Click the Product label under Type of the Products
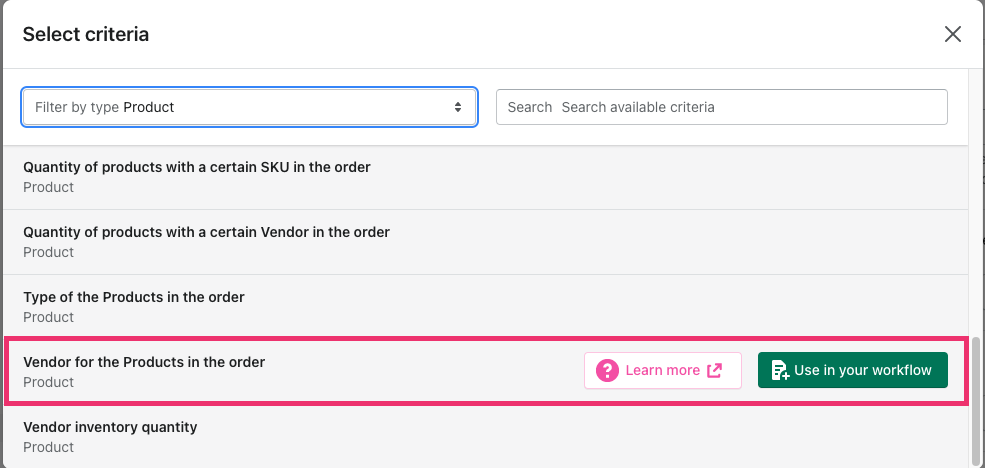The width and height of the screenshot is (985, 468). (x=49, y=317)
